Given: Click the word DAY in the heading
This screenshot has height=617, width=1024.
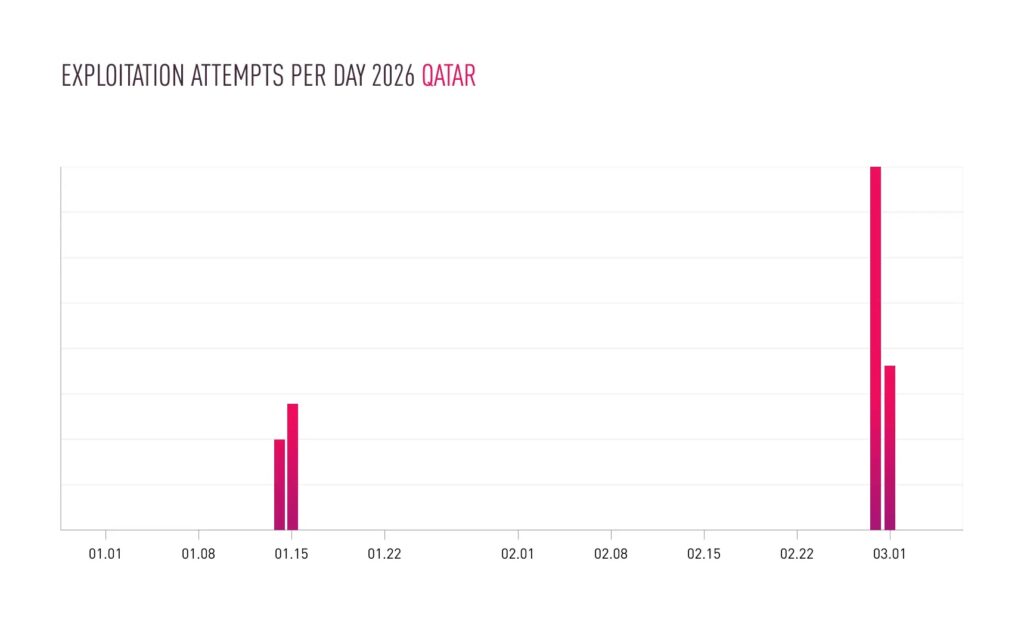Looking at the screenshot, I should point(348,77).
